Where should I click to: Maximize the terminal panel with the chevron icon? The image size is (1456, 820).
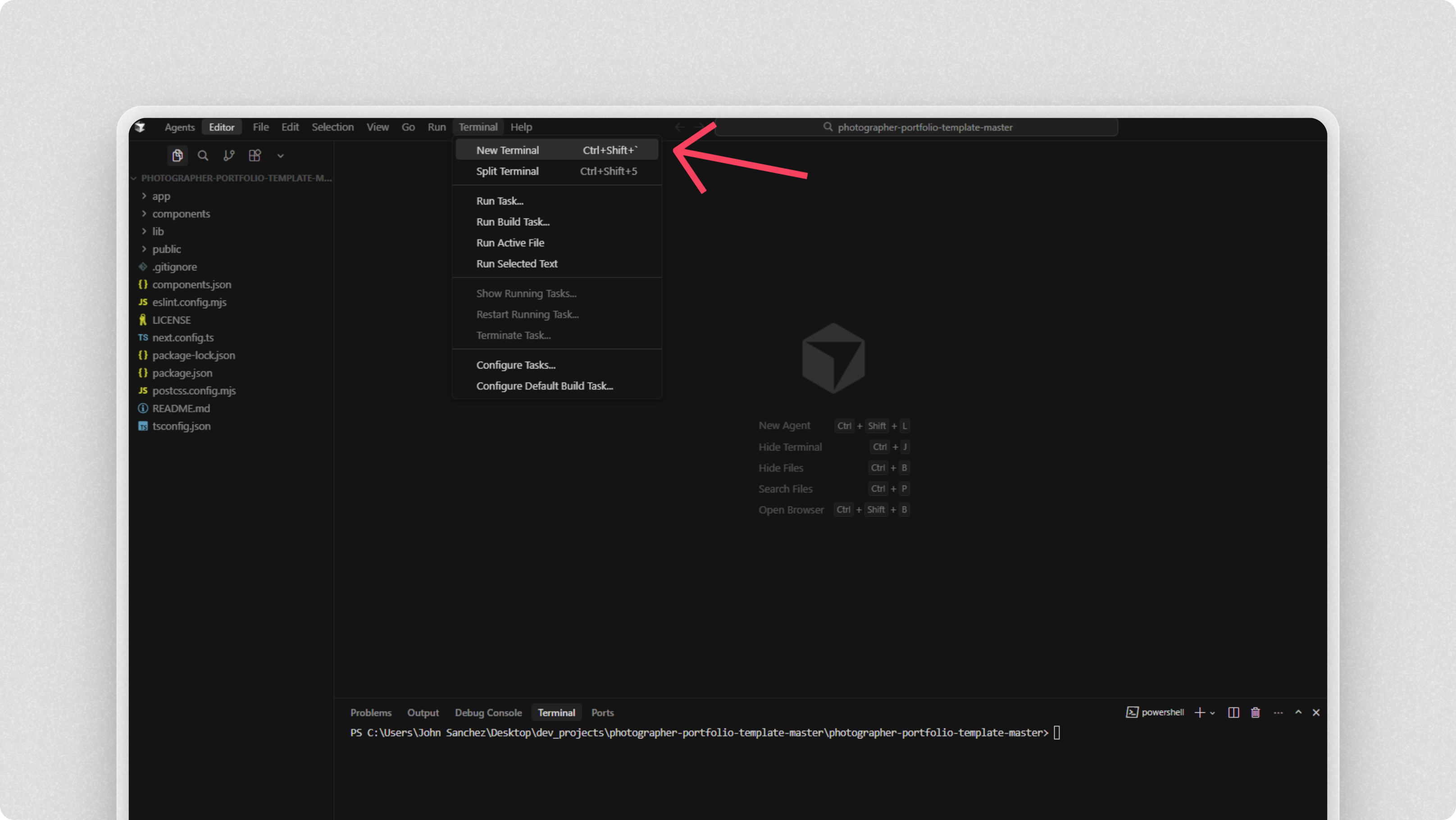click(1298, 712)
